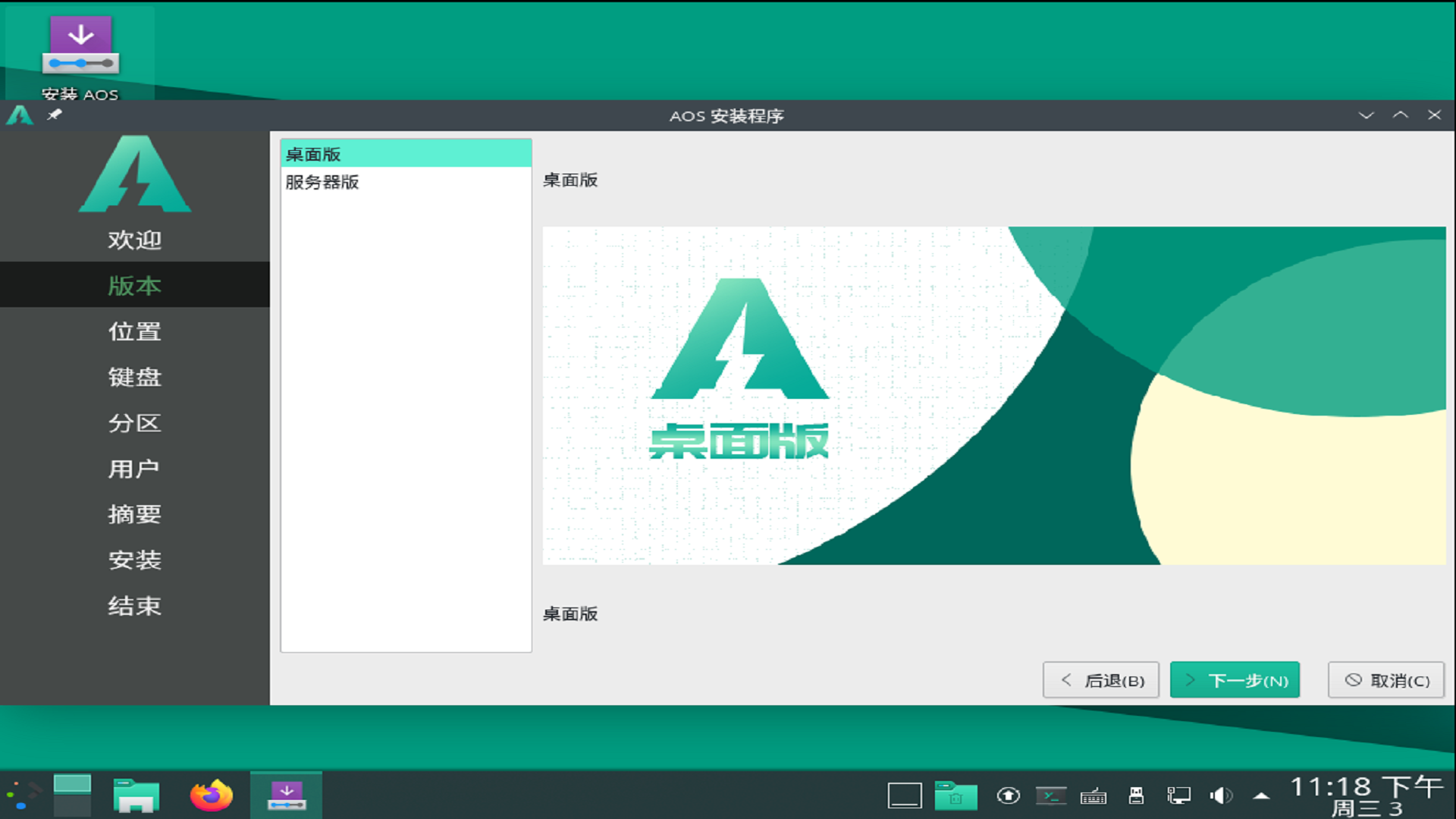Viewport: 1456px width, 819px height.
Task: Select 服务器版 in the edition list
Action: click(x=322, y=182)
